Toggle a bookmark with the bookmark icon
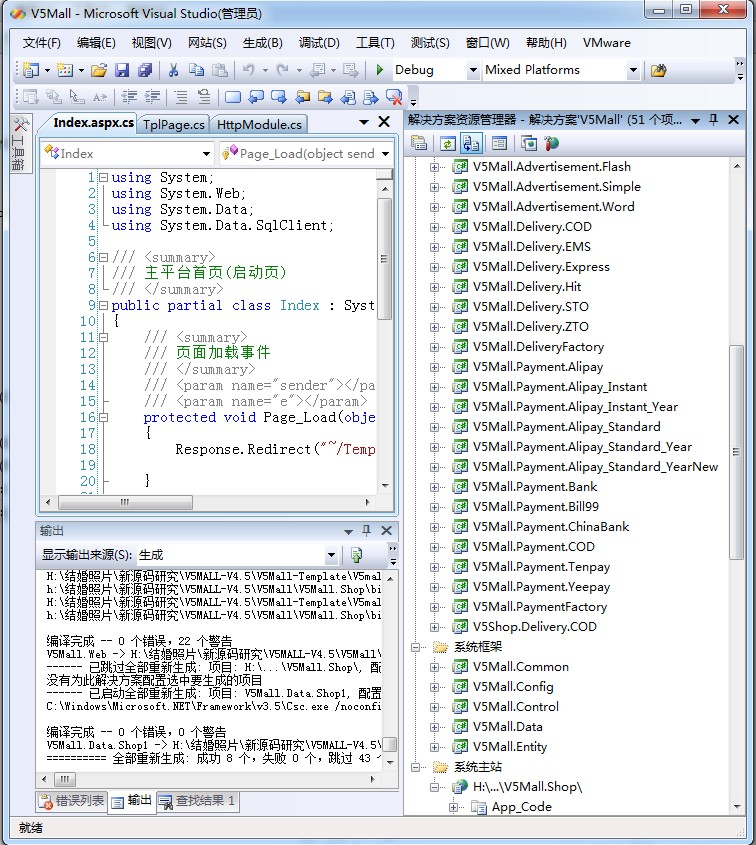Screen dimensions: 756x845 click(x=233, y=97)
